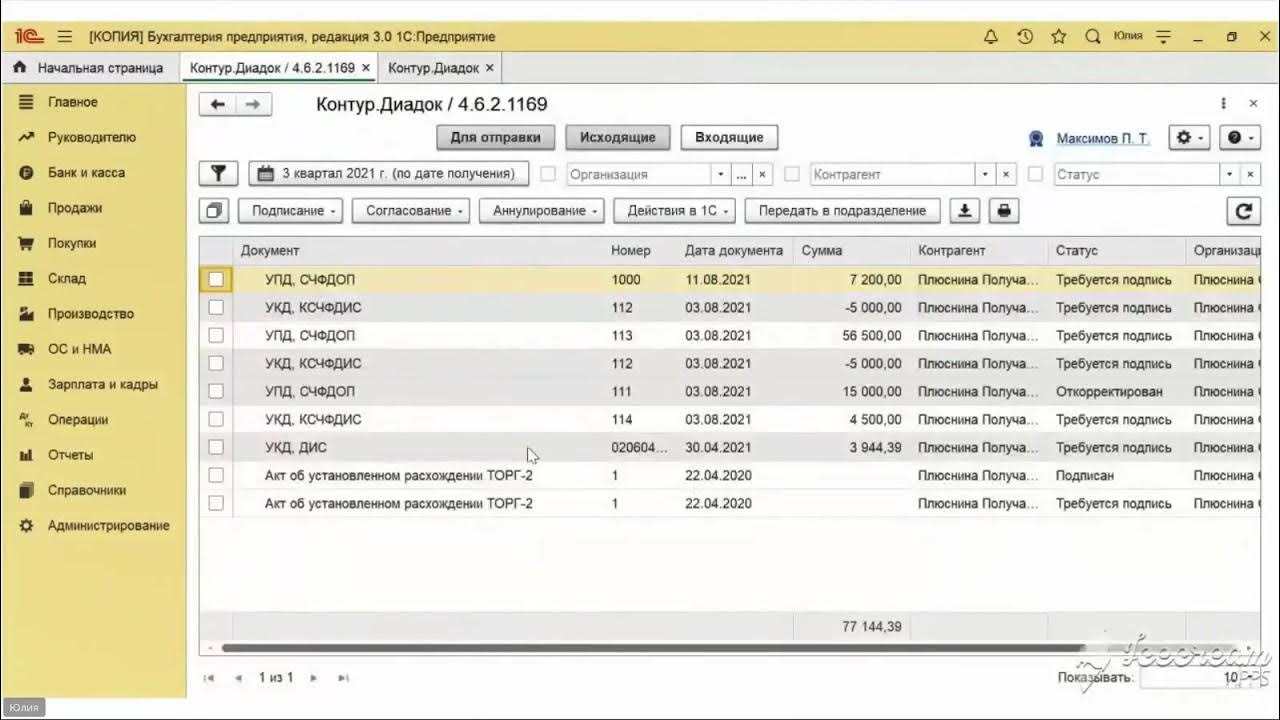
Task: Click the certificate icon next to Максимов П. Т.
Action: pos(1036,138)
